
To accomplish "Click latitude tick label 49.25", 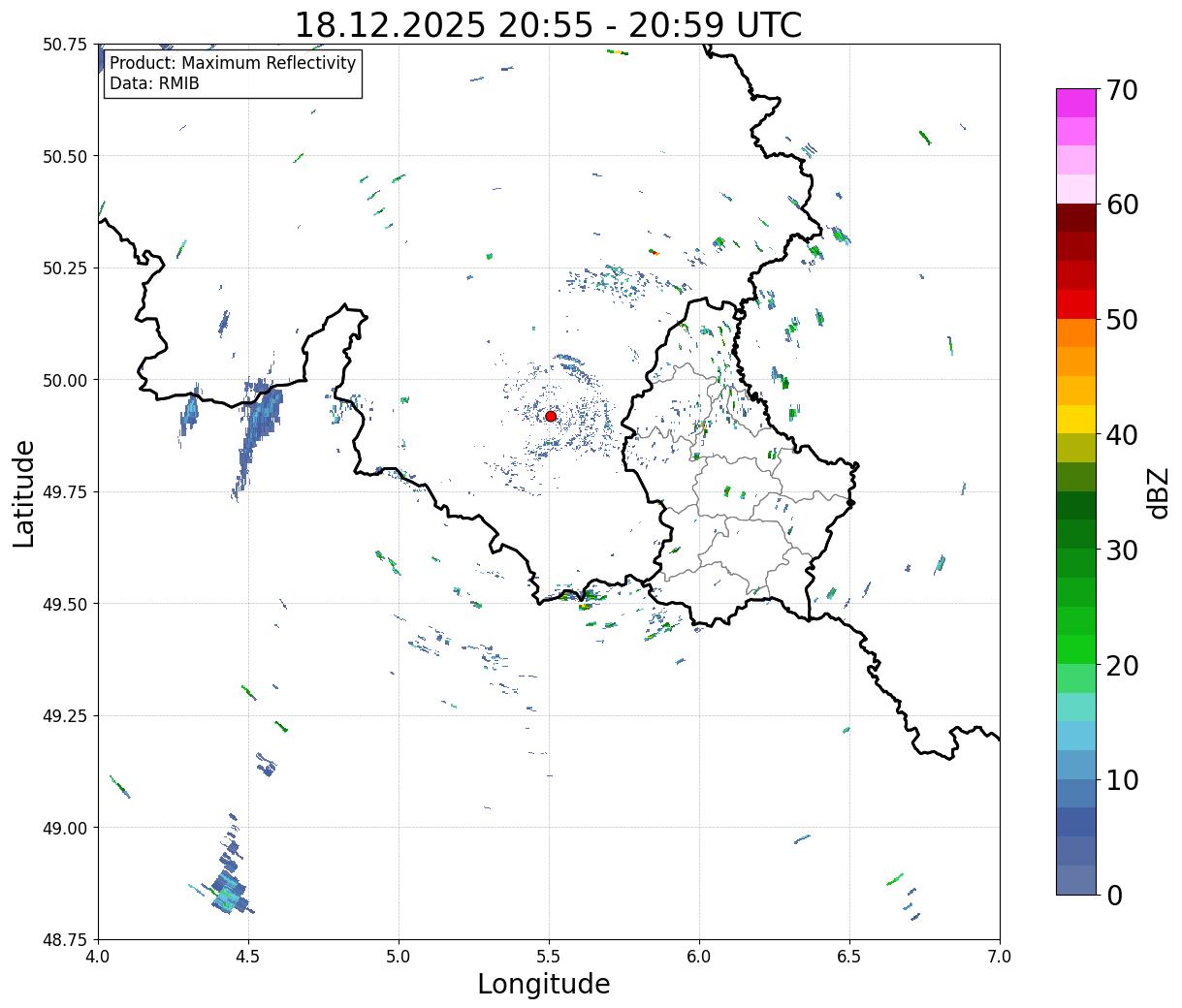I will [x=66, y=716].
